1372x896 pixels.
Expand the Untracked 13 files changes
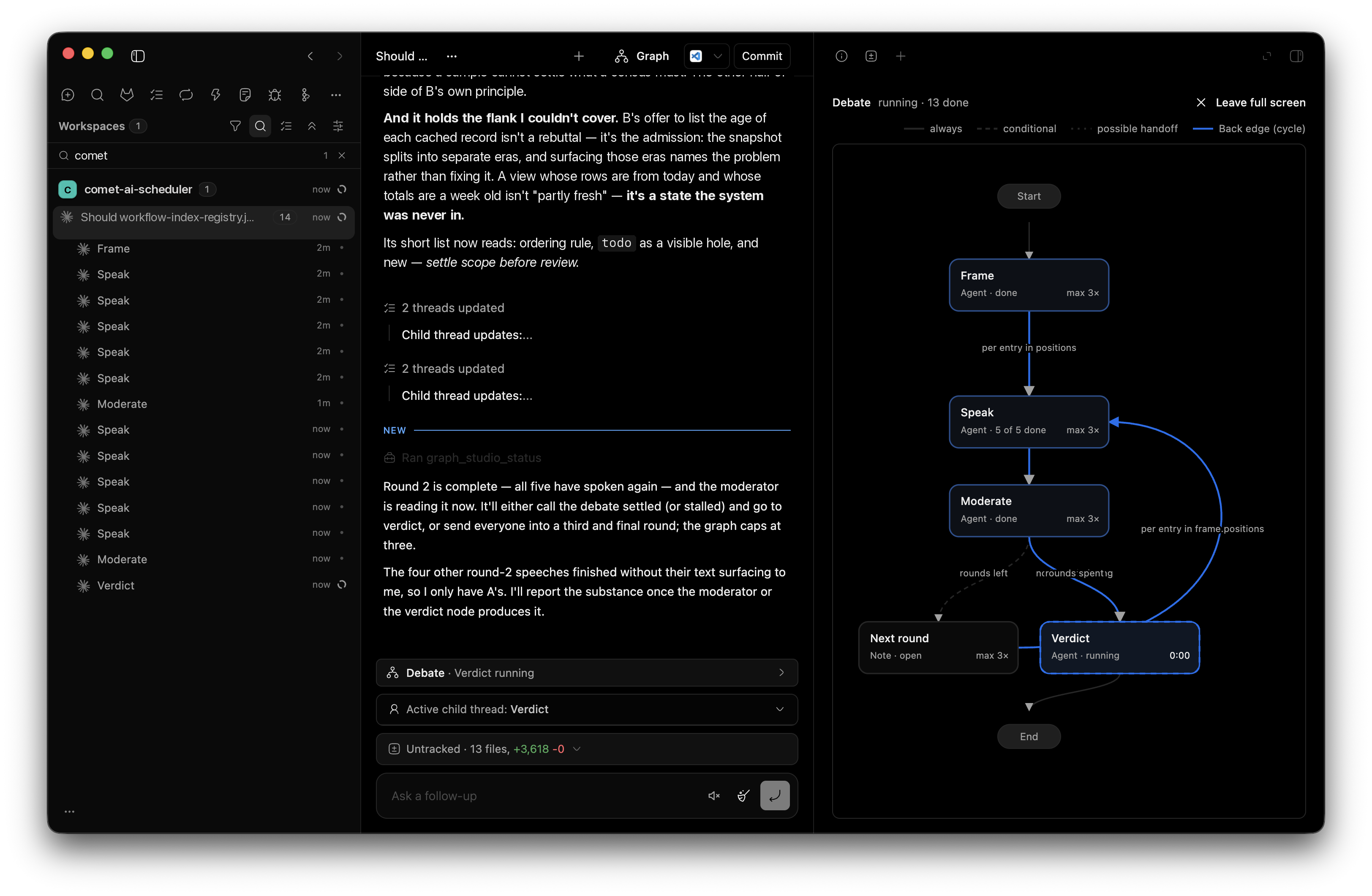click(587, 749)
